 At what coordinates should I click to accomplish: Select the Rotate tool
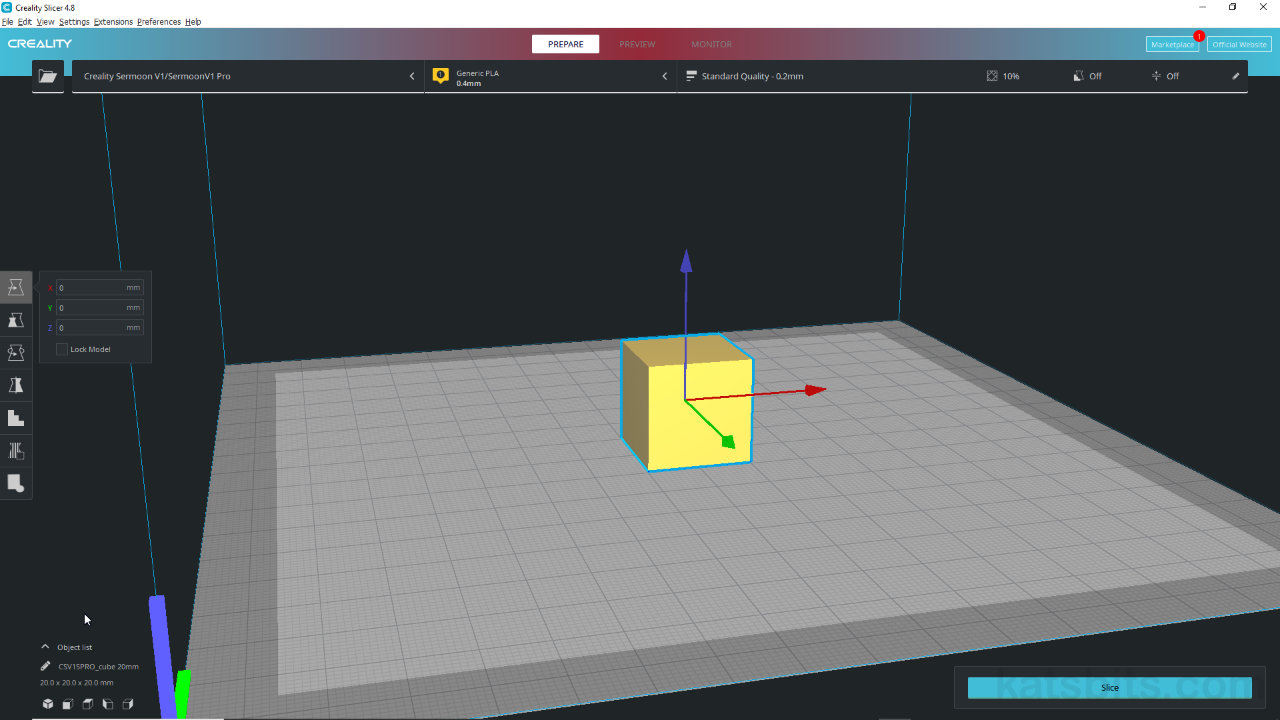[16, 353]
